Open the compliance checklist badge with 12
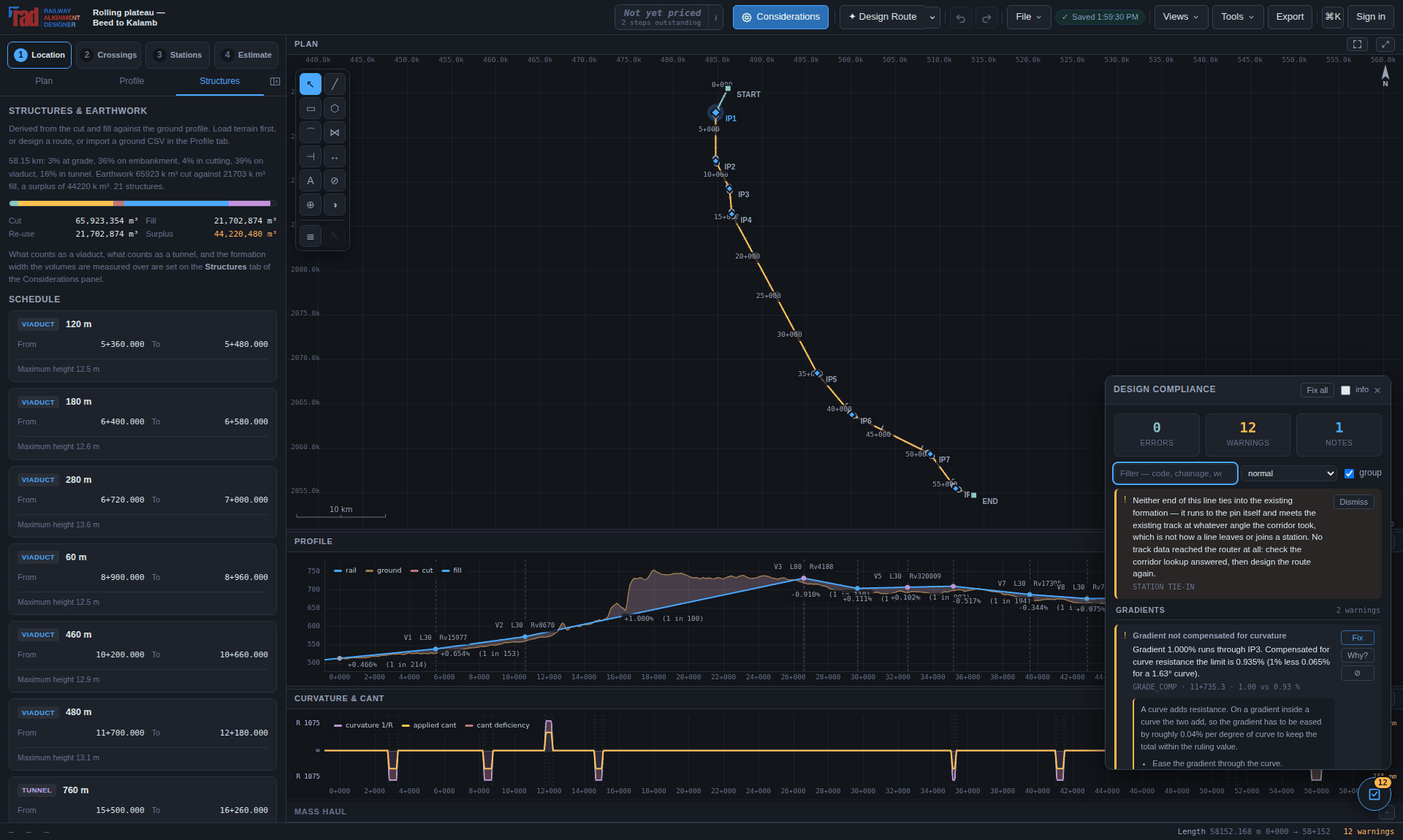 pyautogui.click(x=1375, y=793)
